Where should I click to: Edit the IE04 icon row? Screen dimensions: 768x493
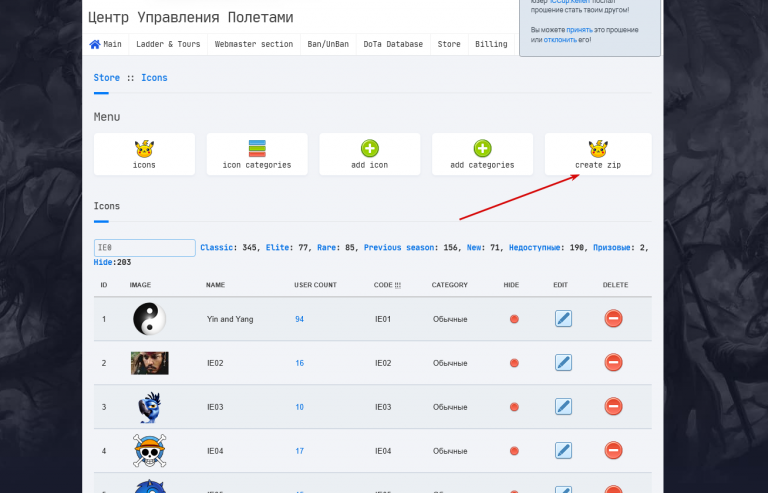(563, 450)
